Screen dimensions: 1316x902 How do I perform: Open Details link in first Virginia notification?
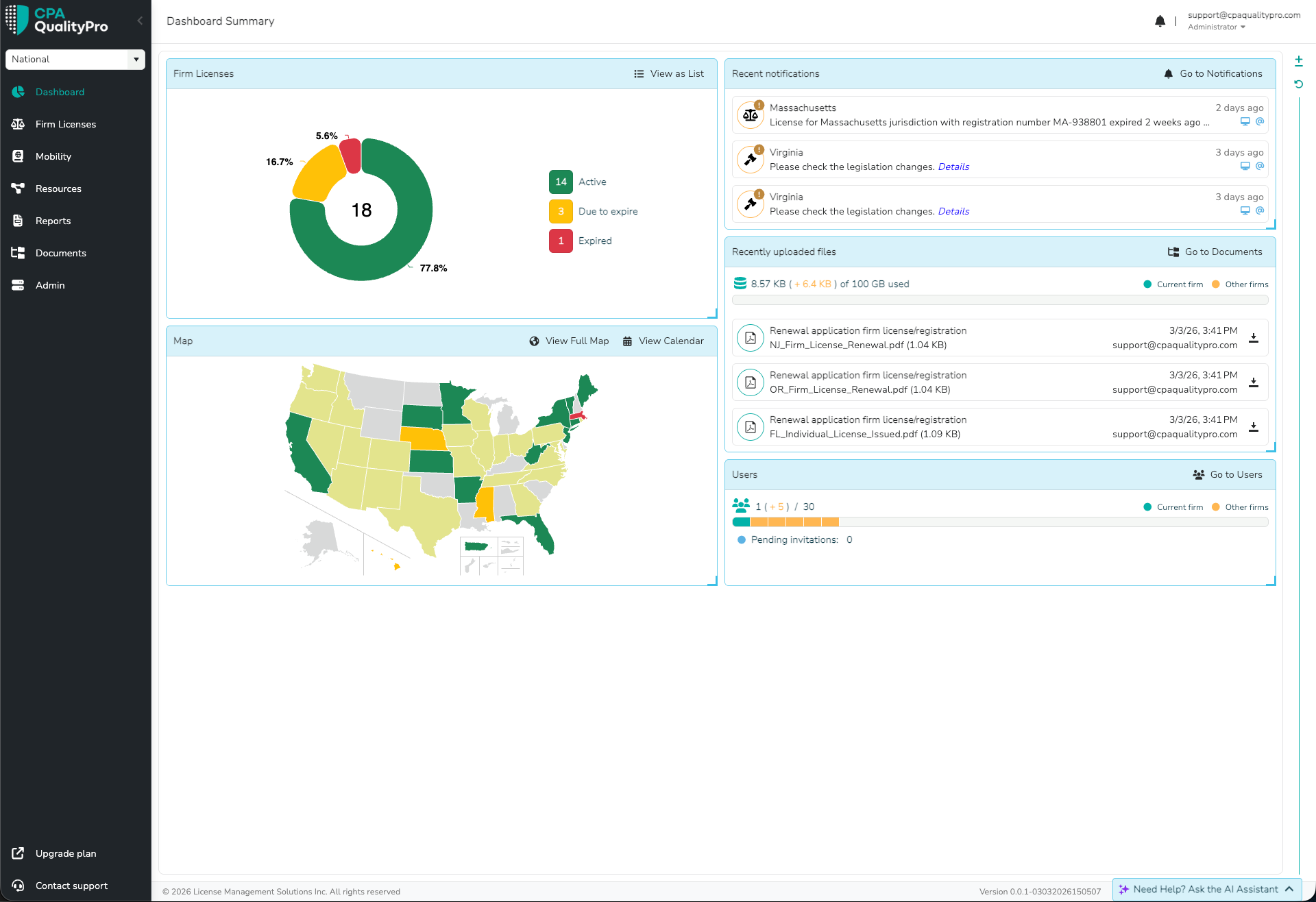(953, 167)
